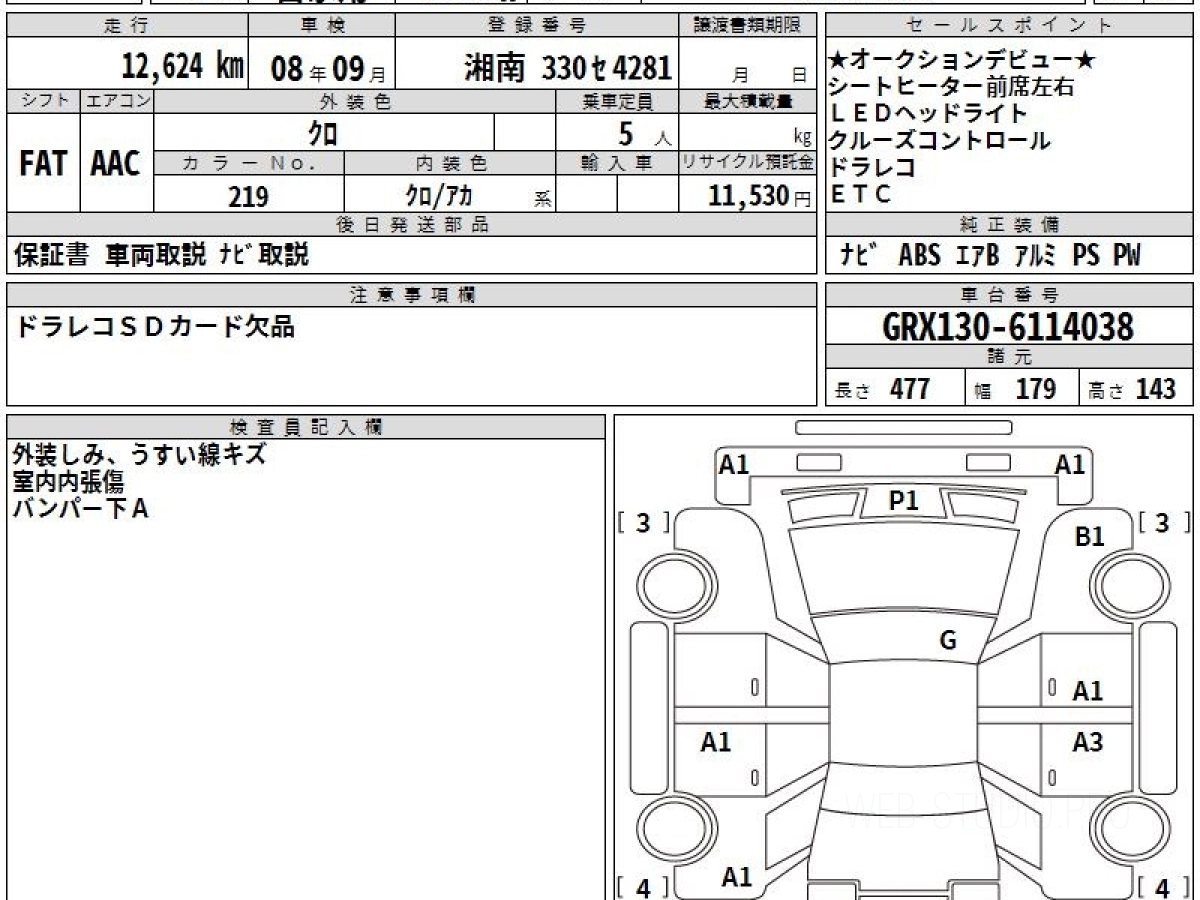Select the vehicle length value 477

pyautogui.click(x=910, y=390)
